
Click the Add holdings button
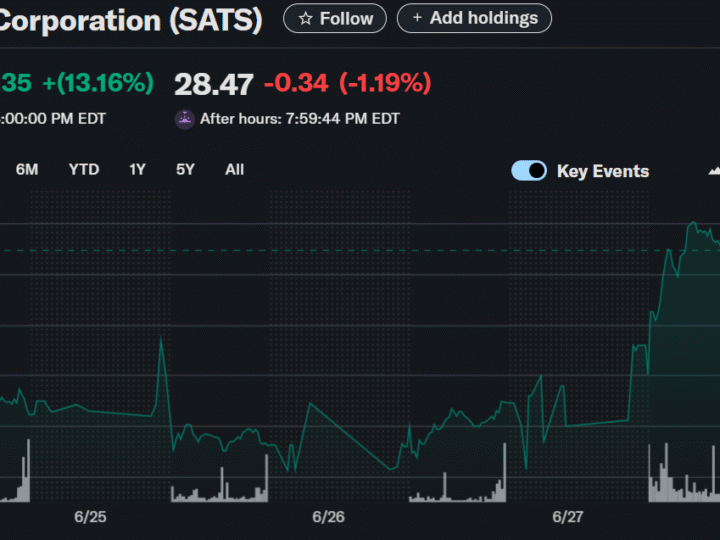pyautogui.click(x=474, y=18)
